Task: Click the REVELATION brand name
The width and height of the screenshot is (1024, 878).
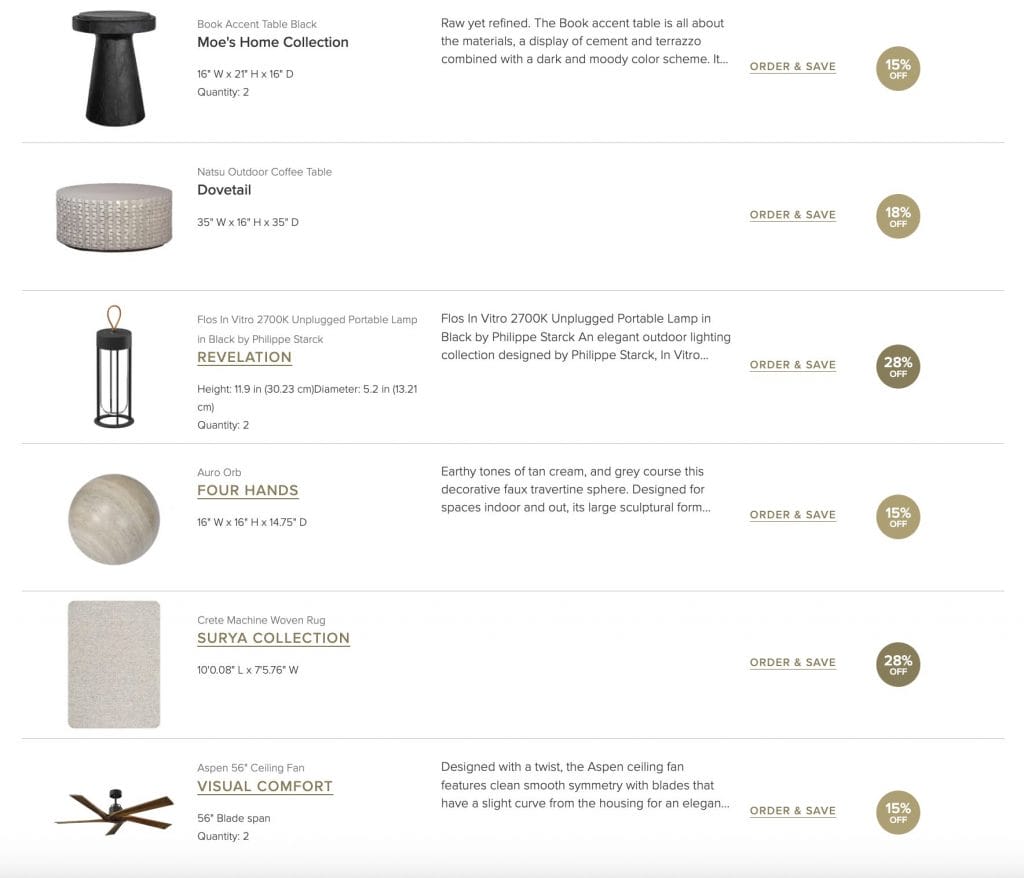Action: (244, 357)
